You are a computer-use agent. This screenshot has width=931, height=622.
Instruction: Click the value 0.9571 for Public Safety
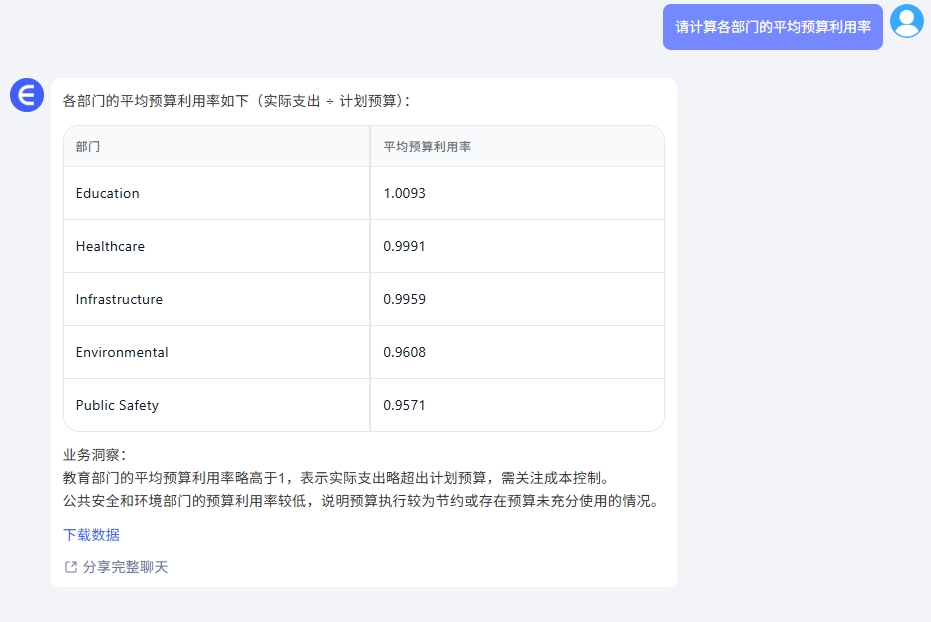404,405
